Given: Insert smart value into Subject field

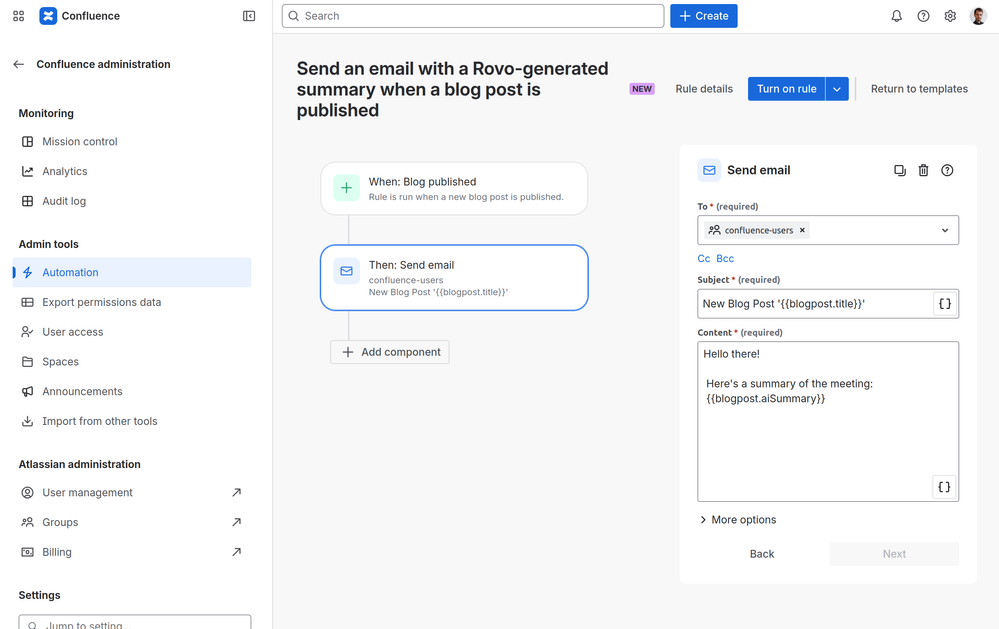Looking at the screenshot, I should click(945, 304).
